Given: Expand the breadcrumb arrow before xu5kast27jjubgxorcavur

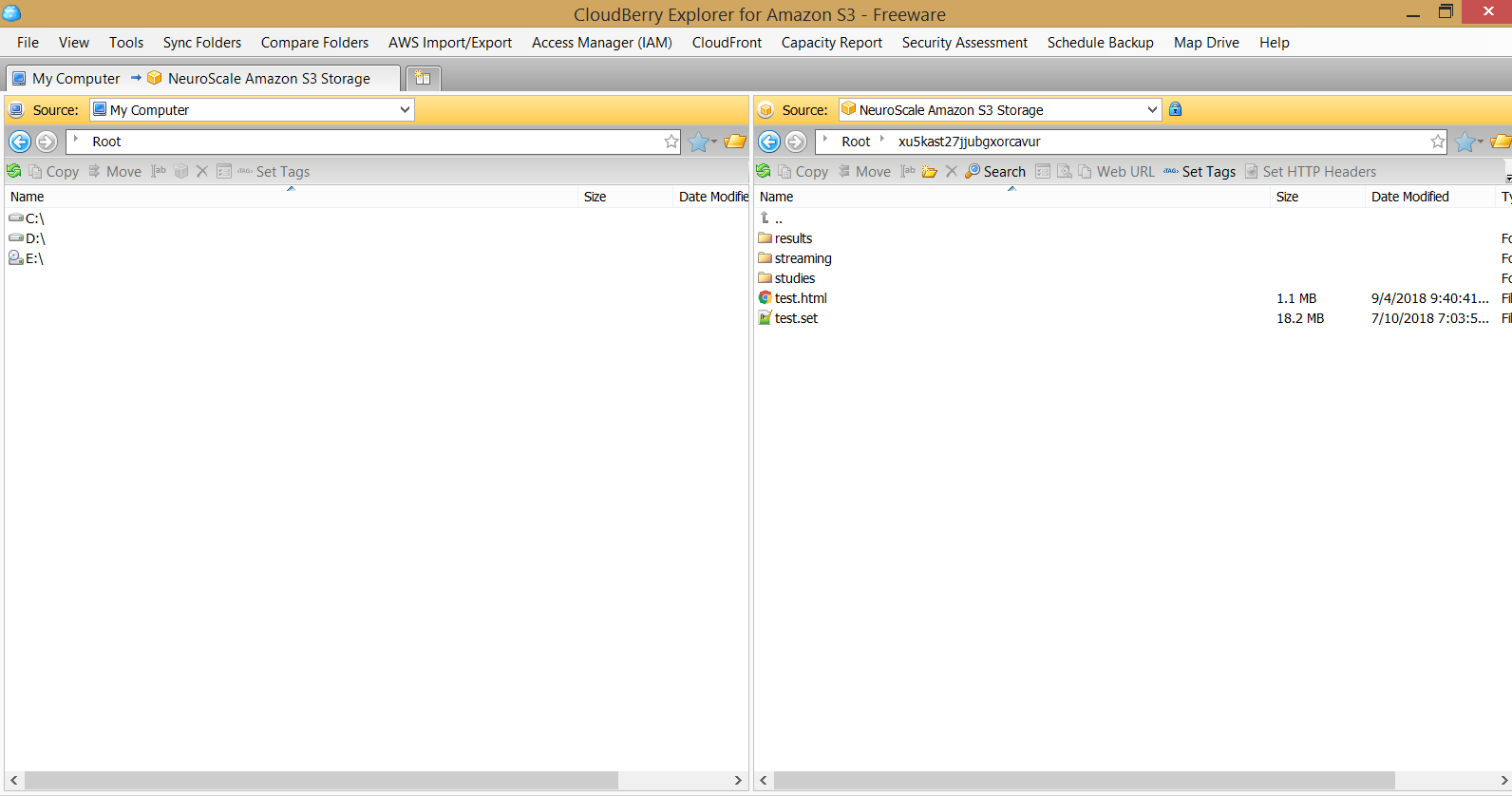Looking at the screenshot, I should tap(882, 140).
